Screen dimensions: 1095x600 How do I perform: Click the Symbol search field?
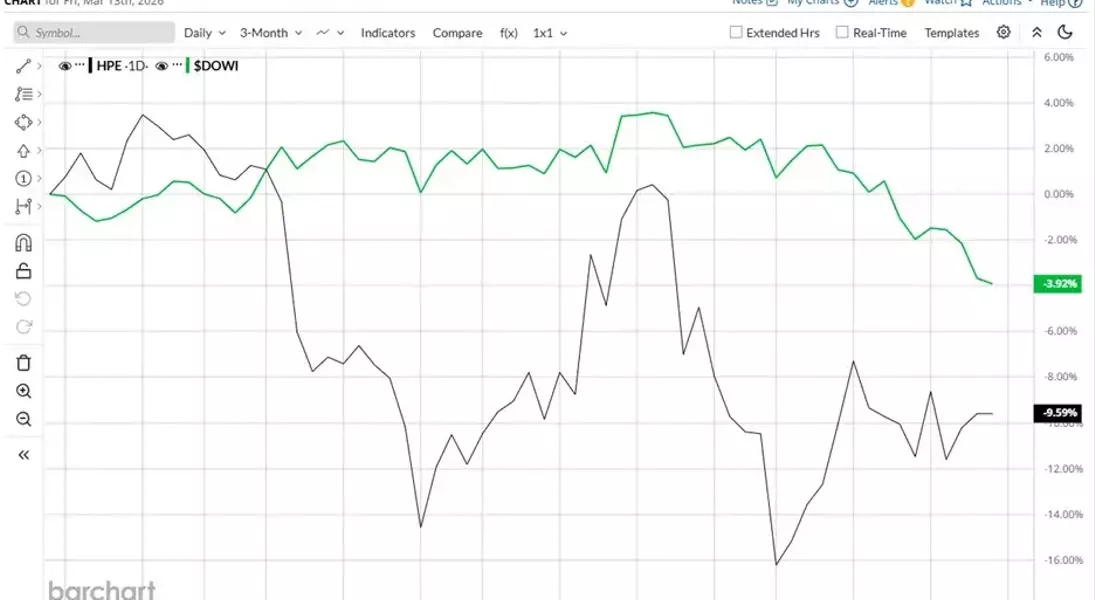click(95, 33)
